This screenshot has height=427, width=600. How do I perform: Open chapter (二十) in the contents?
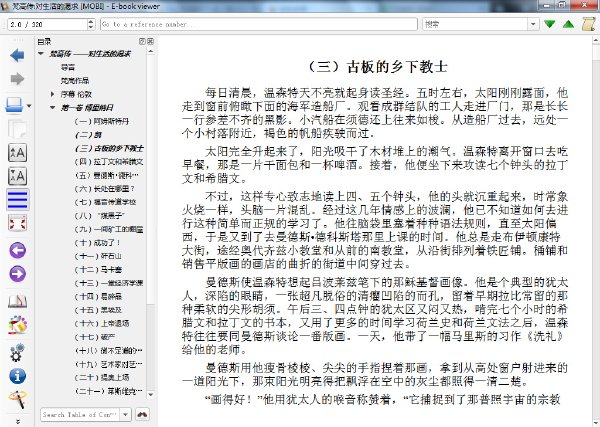pyautogui.click(x=101, y=377)
